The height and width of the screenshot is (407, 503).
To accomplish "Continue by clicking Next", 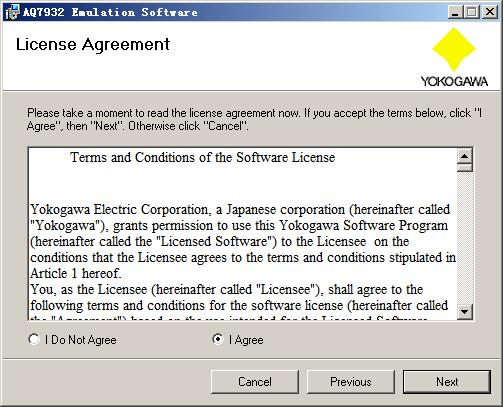I will click(447, 382).
